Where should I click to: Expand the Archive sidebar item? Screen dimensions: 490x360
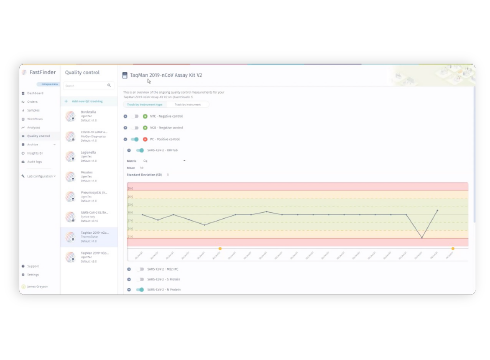coord(38,145)
